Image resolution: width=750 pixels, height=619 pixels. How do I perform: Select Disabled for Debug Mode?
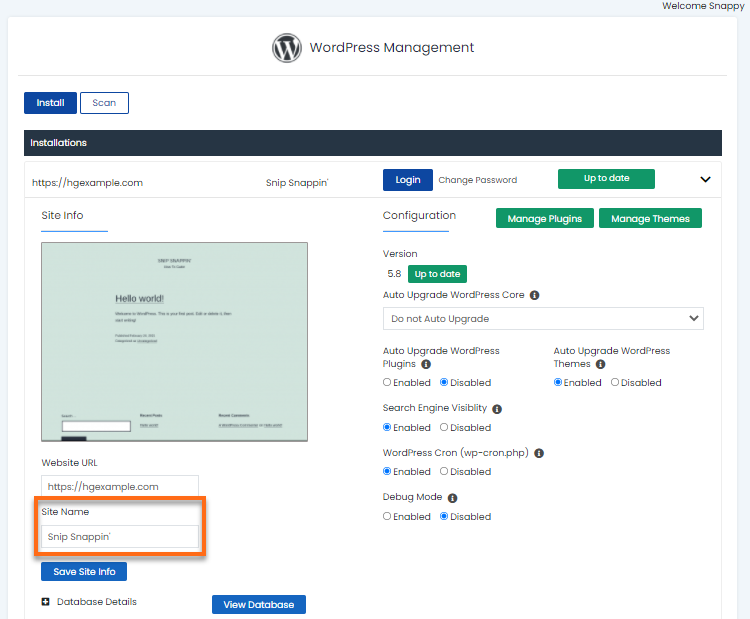pos(444,516)
